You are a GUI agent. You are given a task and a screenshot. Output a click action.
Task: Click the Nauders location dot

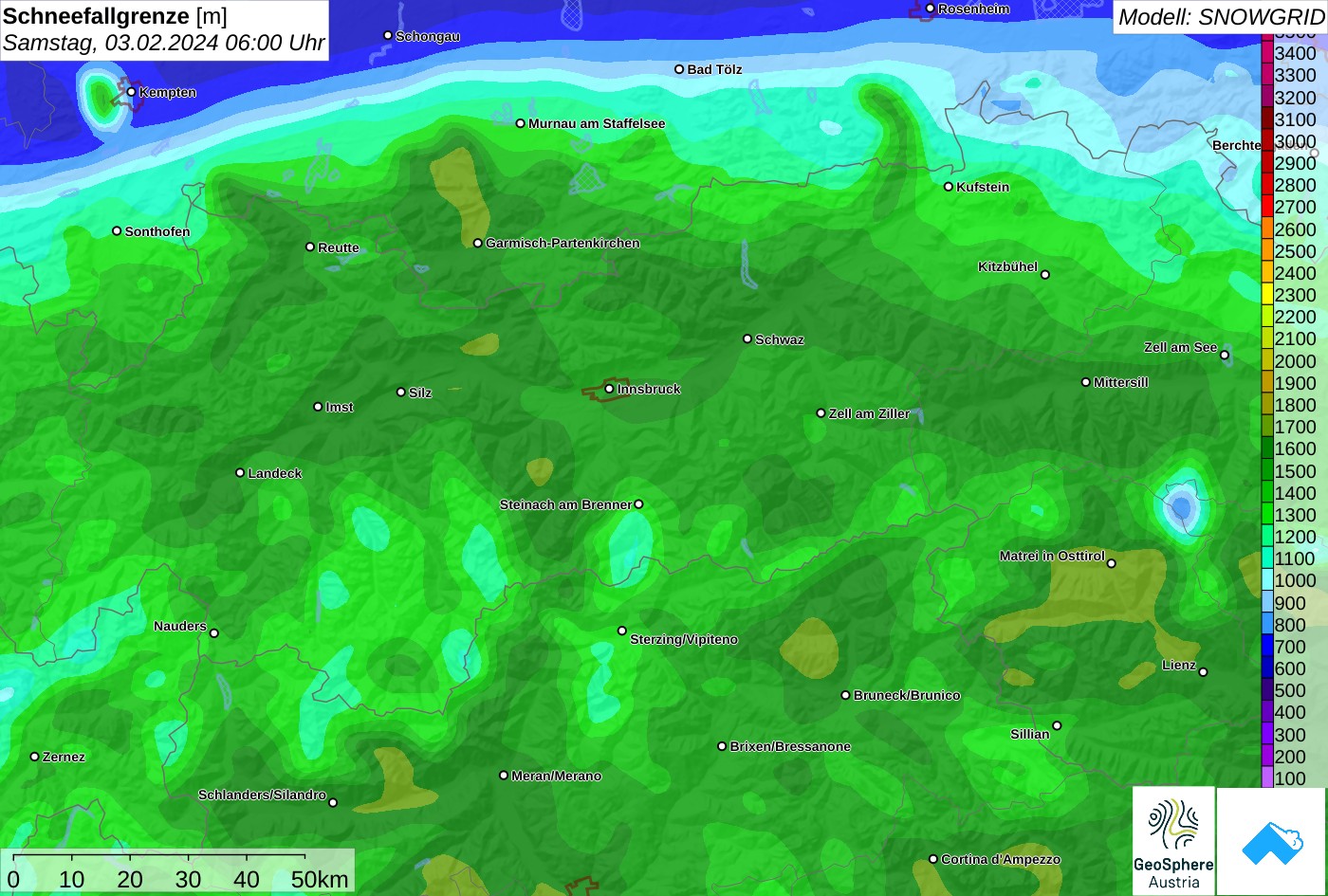click(x=213, y=633)
